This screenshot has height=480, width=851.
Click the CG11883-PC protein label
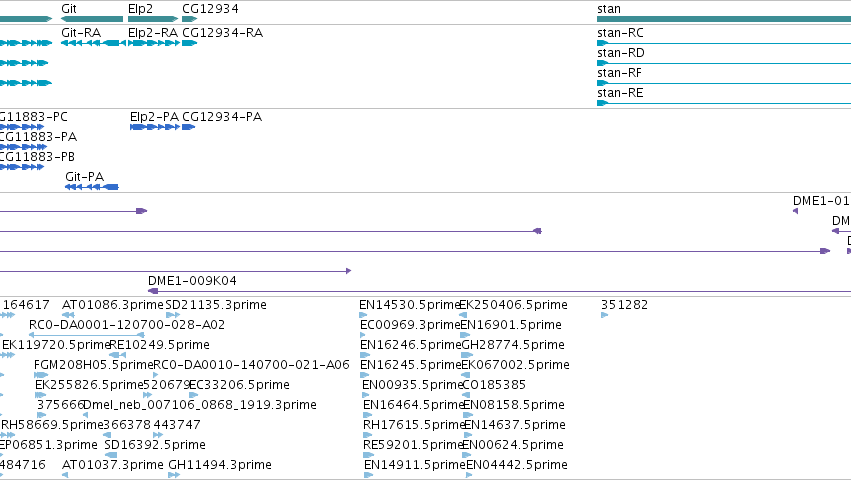pyautogui.click(x=34, y=117)
